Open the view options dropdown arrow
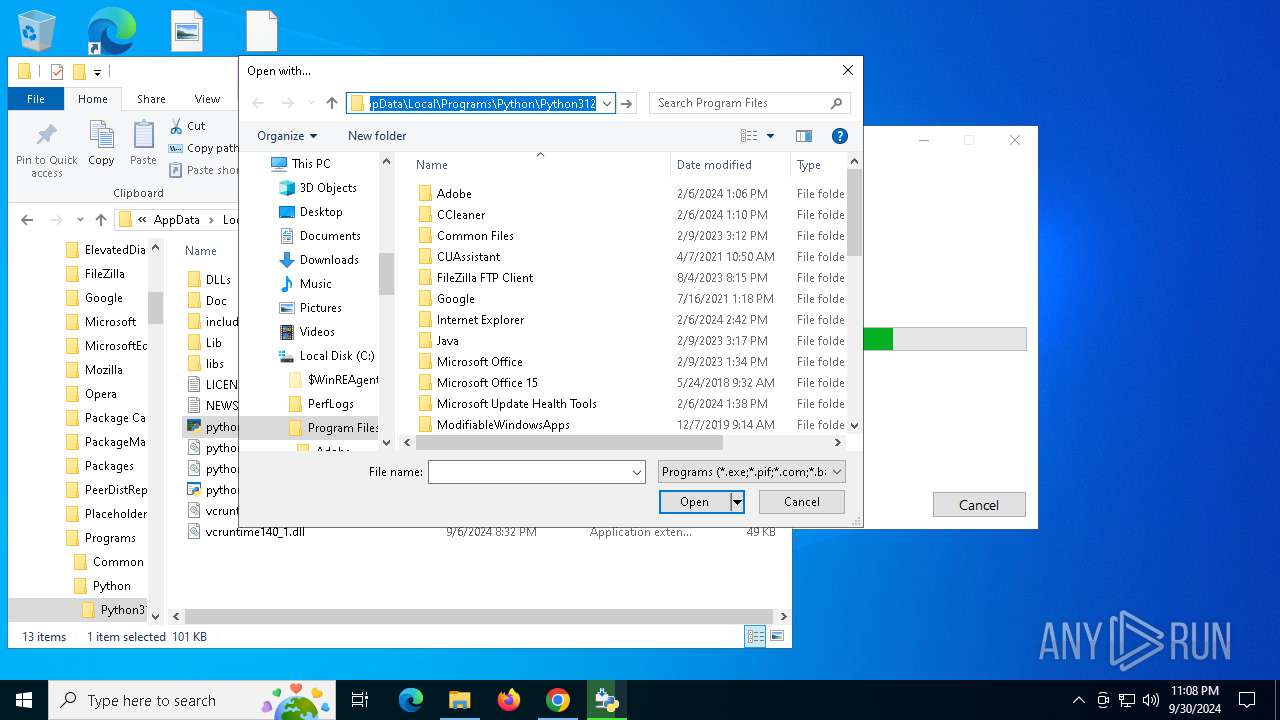Screen dimensions: 1280x720 coord(770,136)
